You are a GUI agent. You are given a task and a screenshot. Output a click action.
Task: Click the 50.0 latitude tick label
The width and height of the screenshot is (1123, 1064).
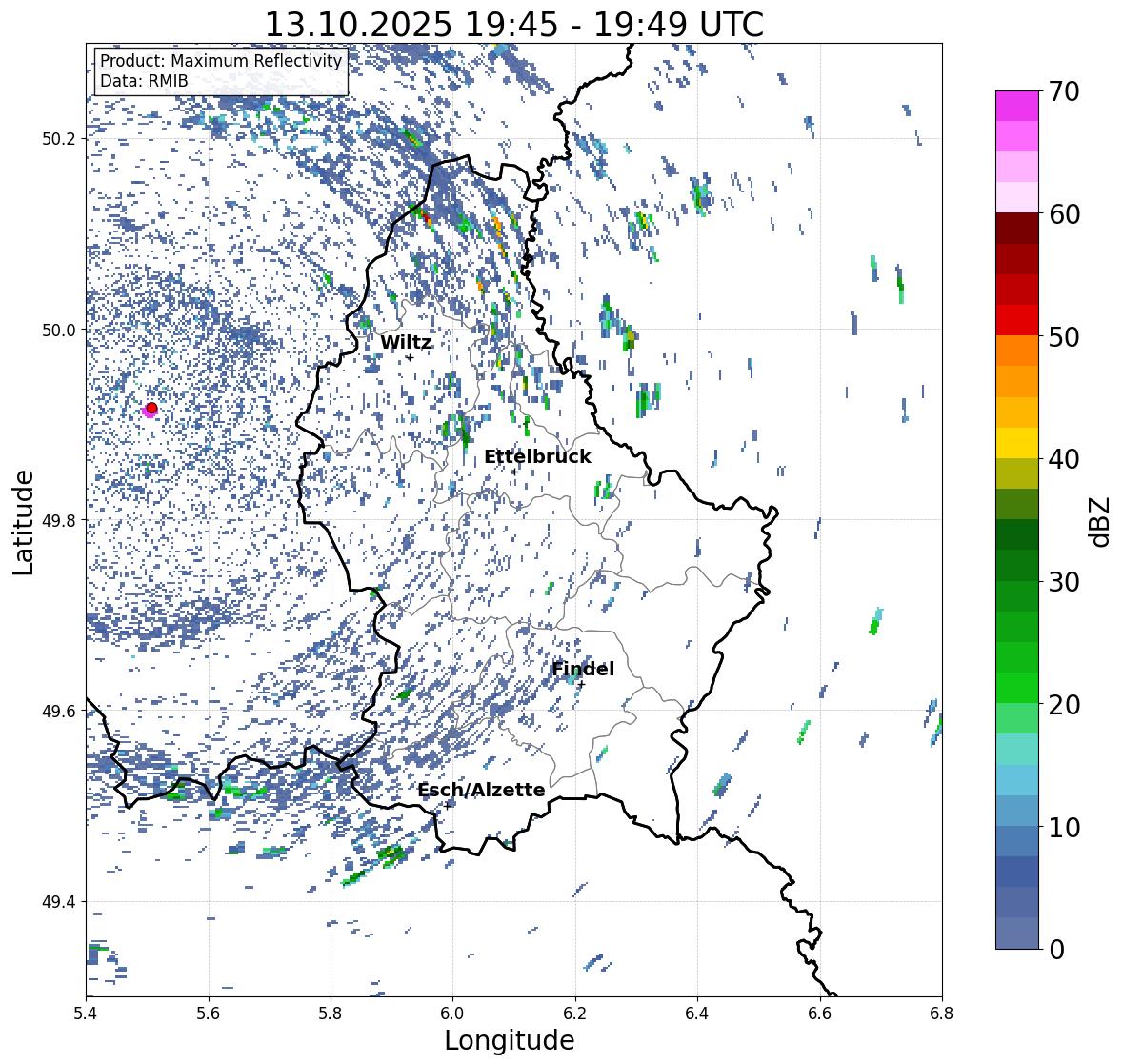tap(58, 331)
